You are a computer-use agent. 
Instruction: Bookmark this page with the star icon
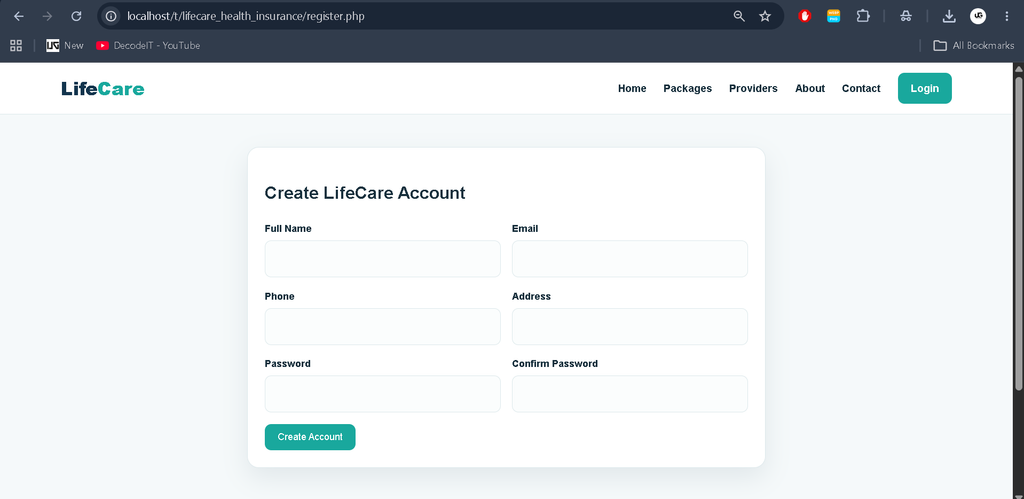click(x=765, y=16)
